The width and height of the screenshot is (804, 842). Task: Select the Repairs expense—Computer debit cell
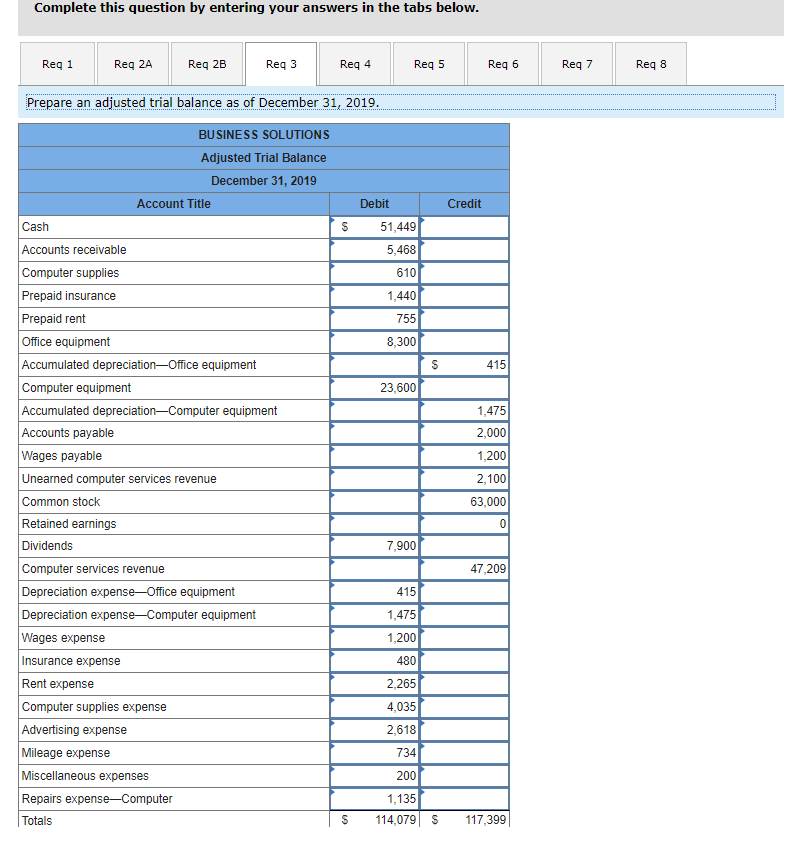point(374,798)
